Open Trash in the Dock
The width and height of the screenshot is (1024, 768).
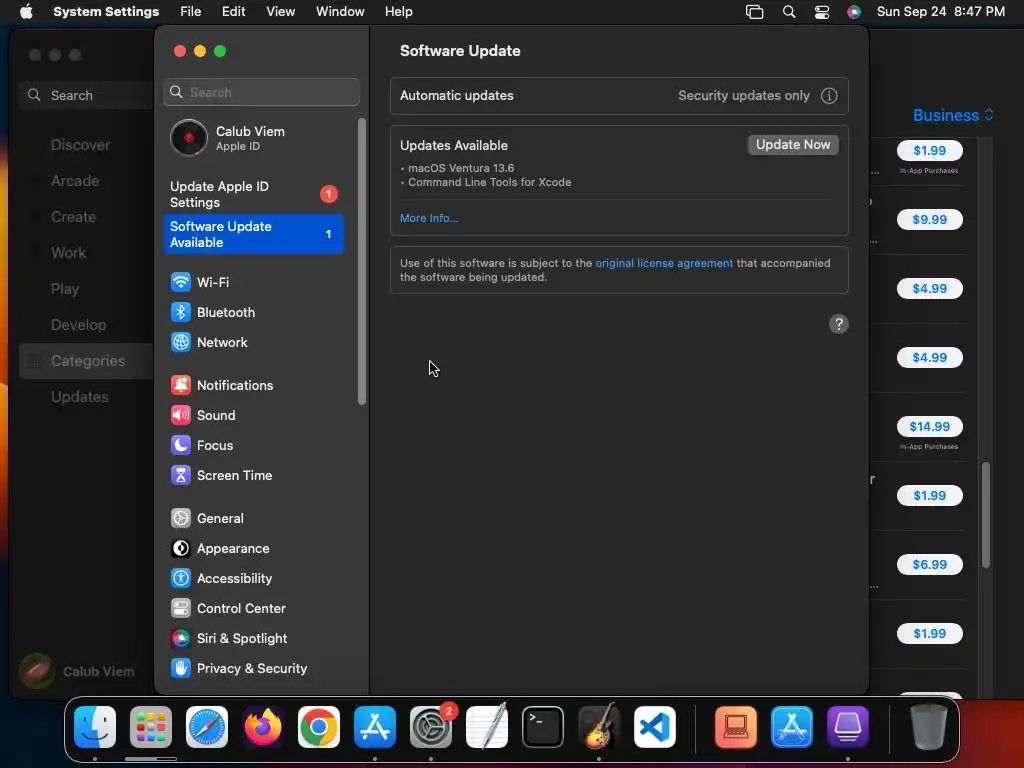[x=929, y=727]
